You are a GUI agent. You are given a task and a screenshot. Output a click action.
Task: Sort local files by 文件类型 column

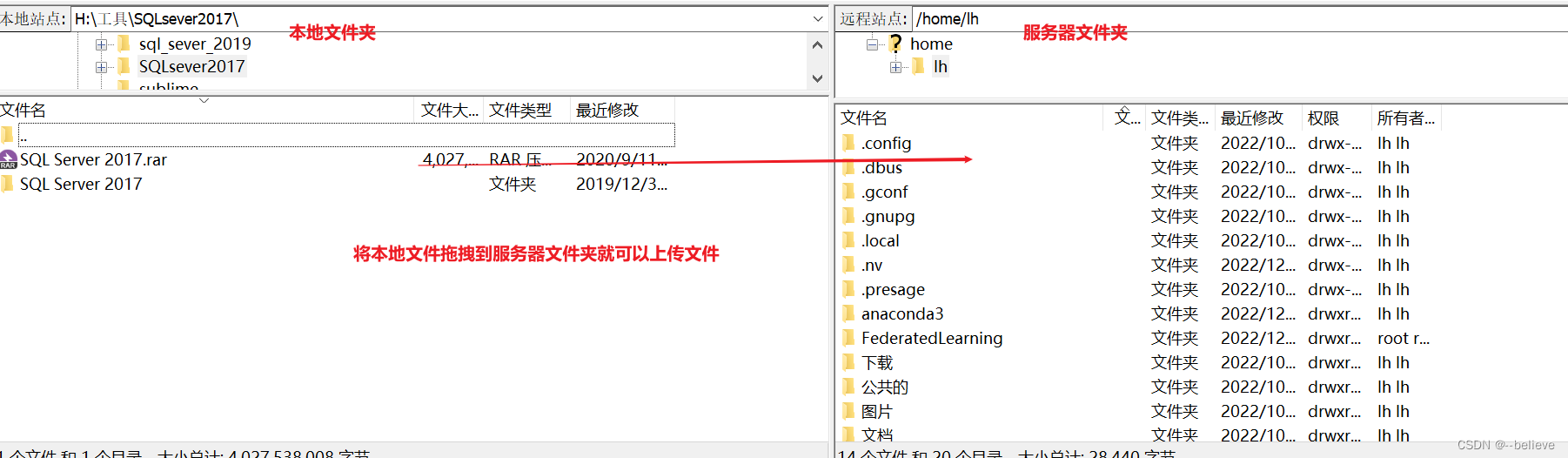coord(526,110)
